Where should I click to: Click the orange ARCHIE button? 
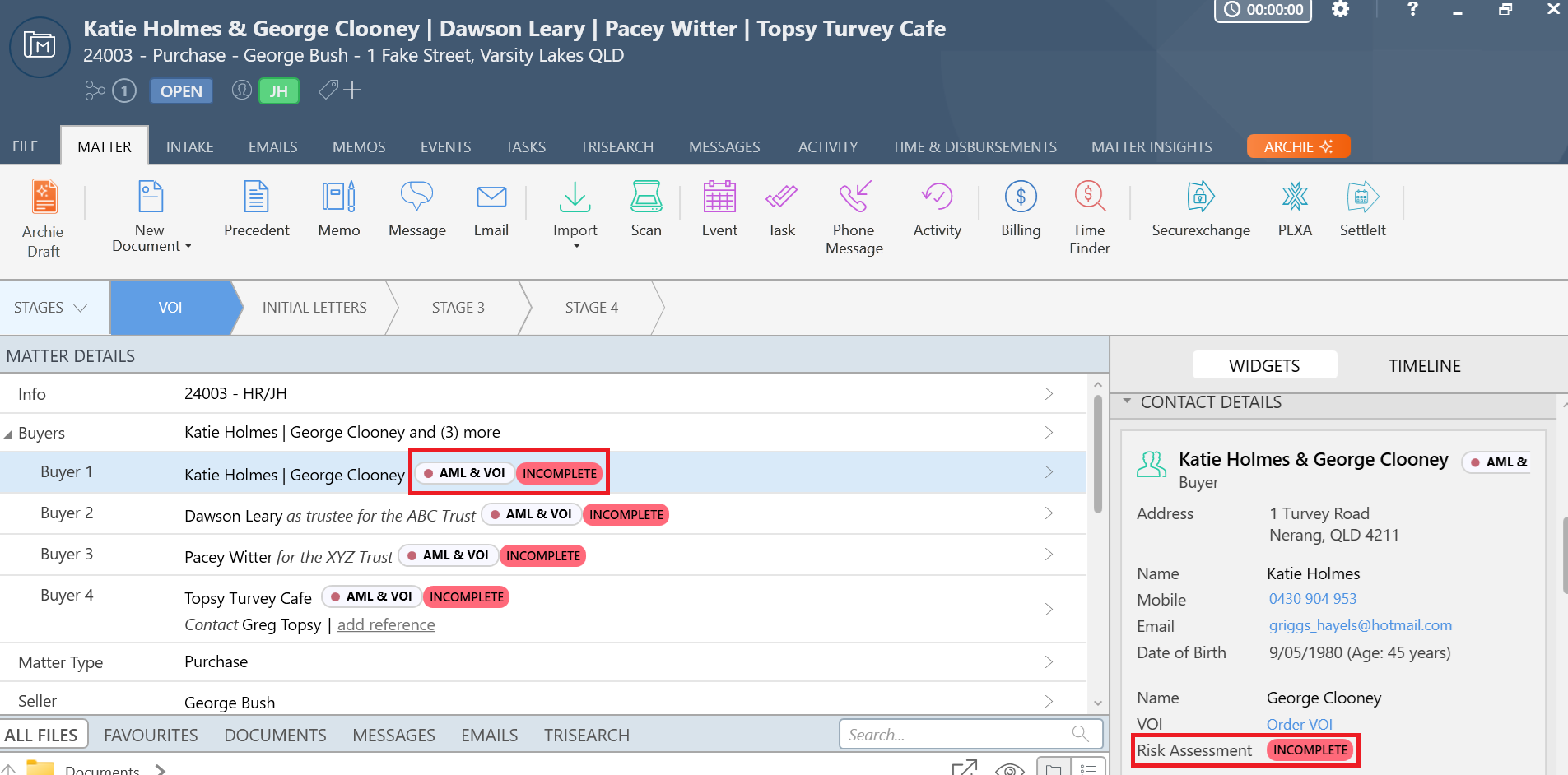(x=1298, y=146)
